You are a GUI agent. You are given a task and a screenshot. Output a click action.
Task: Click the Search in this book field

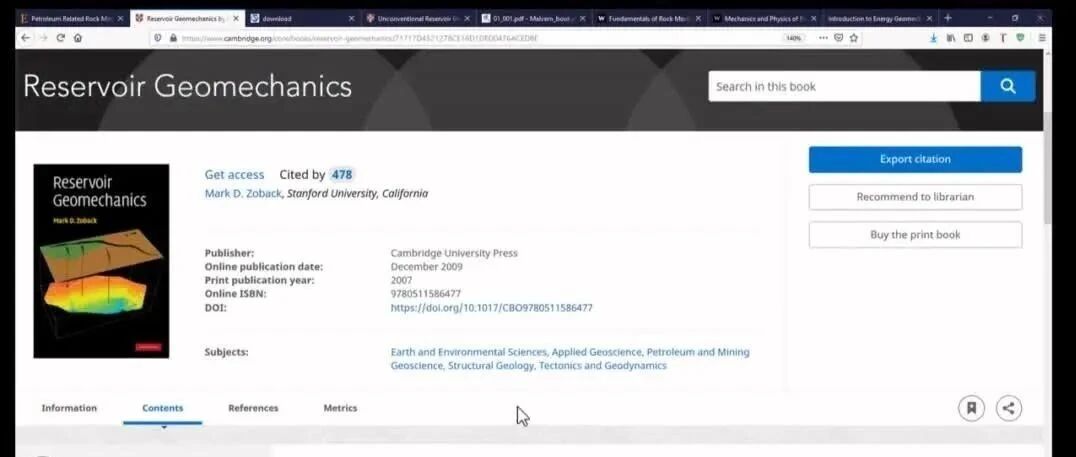point(844,86)
